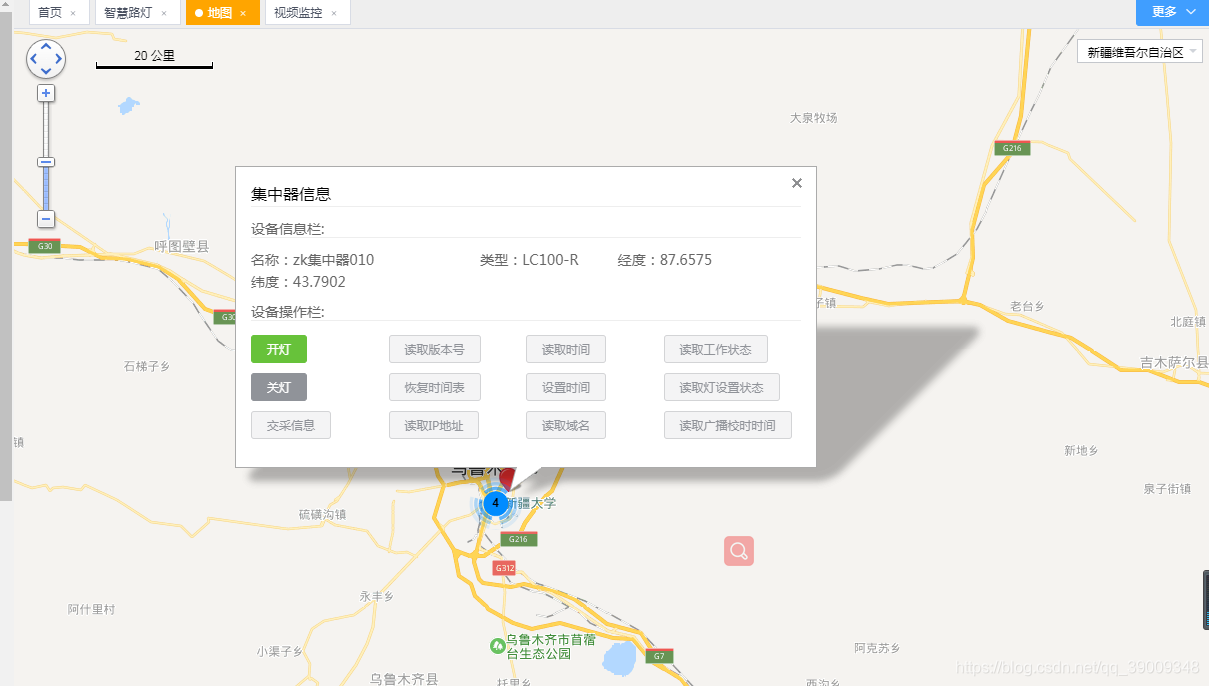Close the 地图 tab with its x
The width and height of the screenshot is (1209, 686).
coord(243,13)
